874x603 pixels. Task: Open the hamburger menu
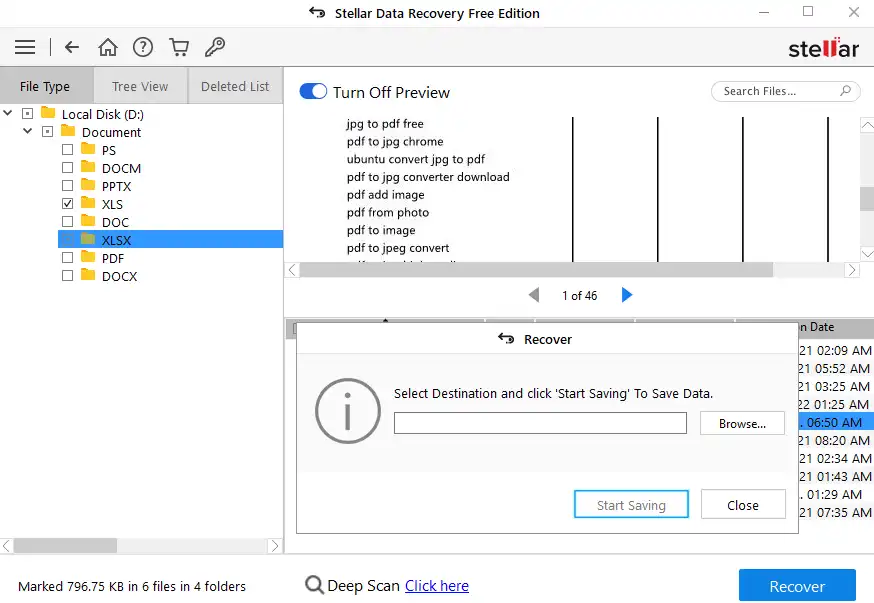pyautogui.click(x=25, y=47)
